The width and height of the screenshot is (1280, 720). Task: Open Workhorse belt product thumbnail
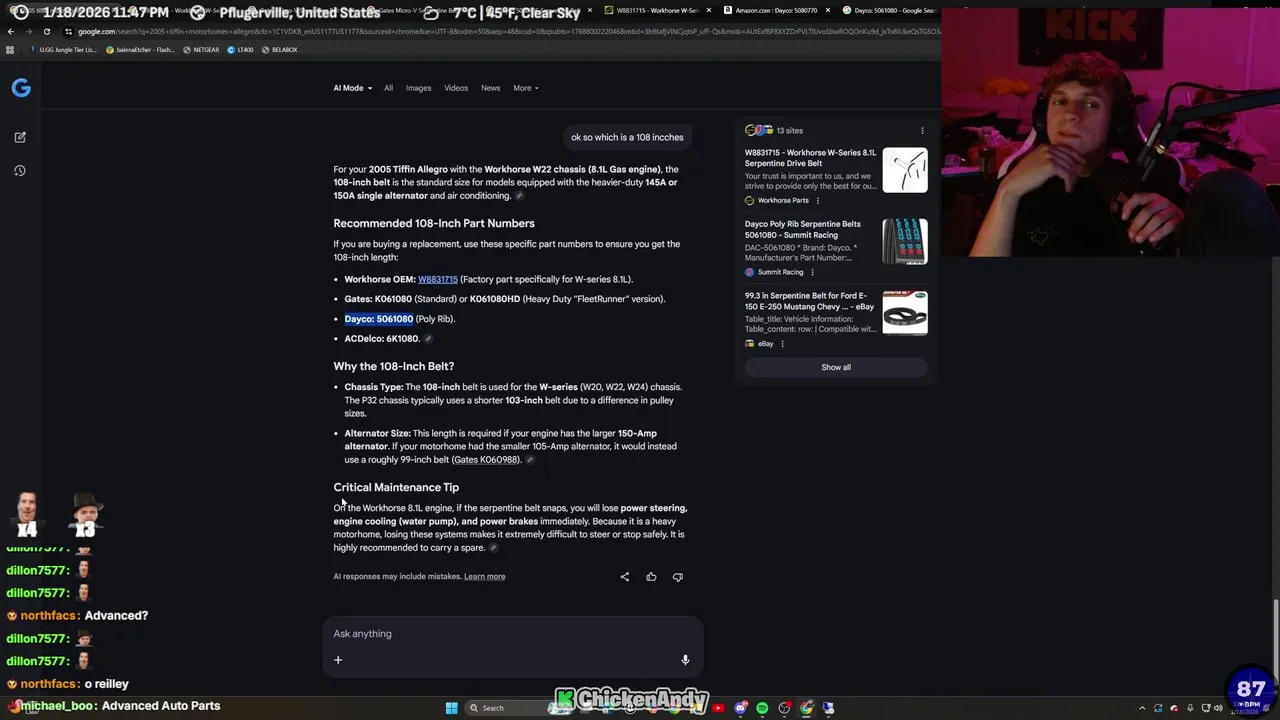tap(905, 170)
